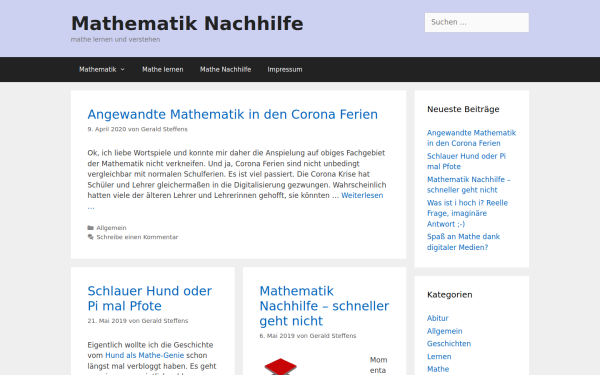This screenshot has height=375, width=600.
Task: Open sidebar link Spaß an Mathe dank digitaler Medien?
Action: (463, 242)
